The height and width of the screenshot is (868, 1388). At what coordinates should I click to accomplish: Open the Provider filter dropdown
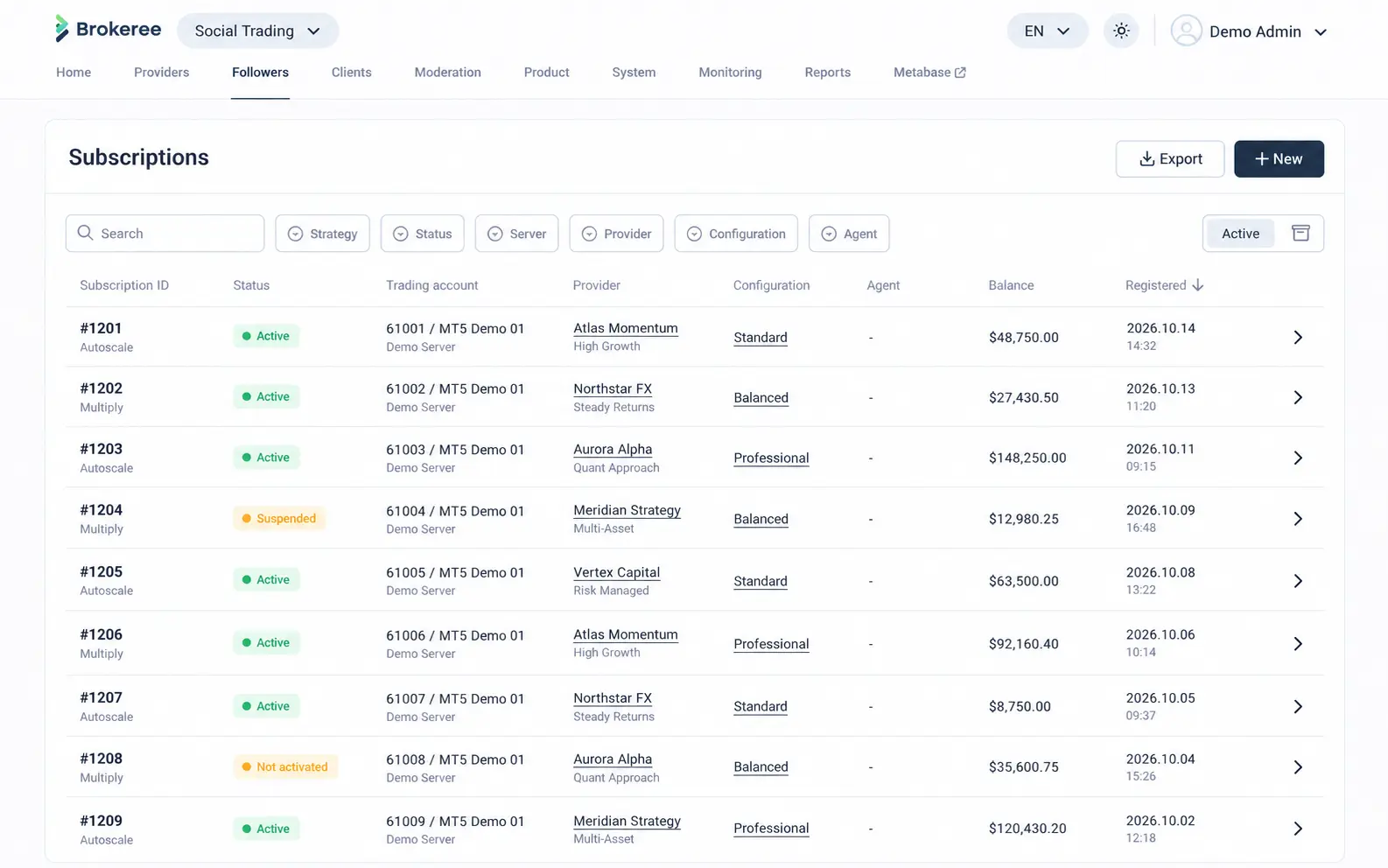coord(616,234)
